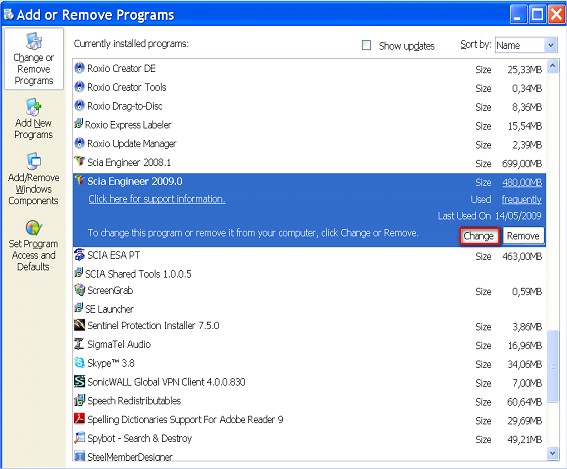Select the SCIA Shared Tools 1.0.0.5 entry text

[138, 274]
